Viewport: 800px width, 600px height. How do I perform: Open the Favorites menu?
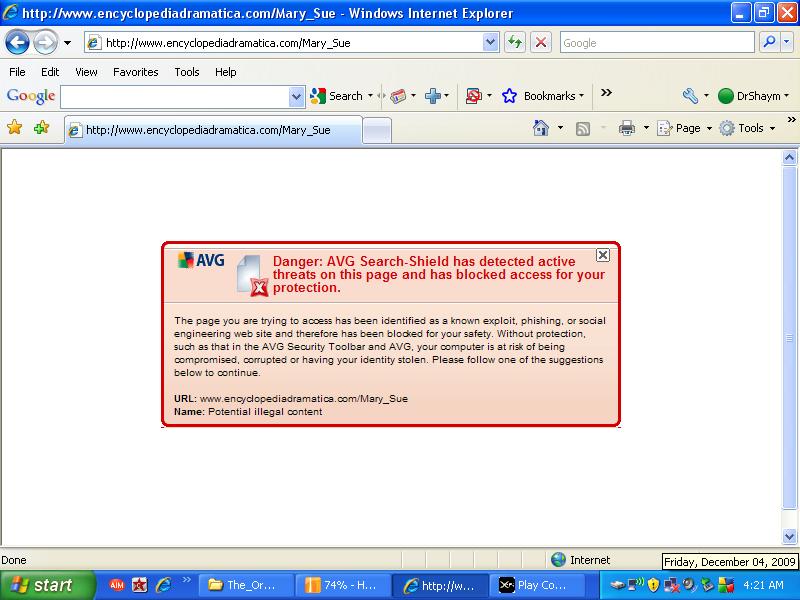pyautogui.click(x=135, y=72)
